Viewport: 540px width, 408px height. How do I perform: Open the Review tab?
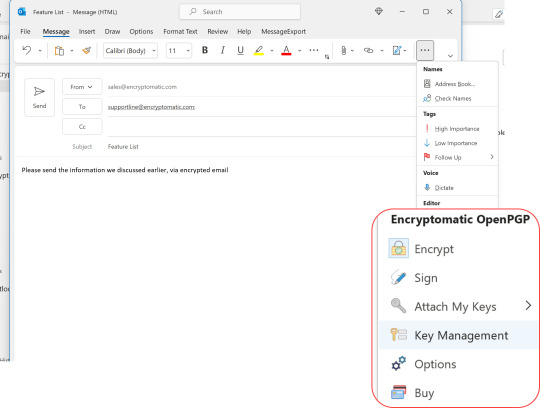(217, 32)
